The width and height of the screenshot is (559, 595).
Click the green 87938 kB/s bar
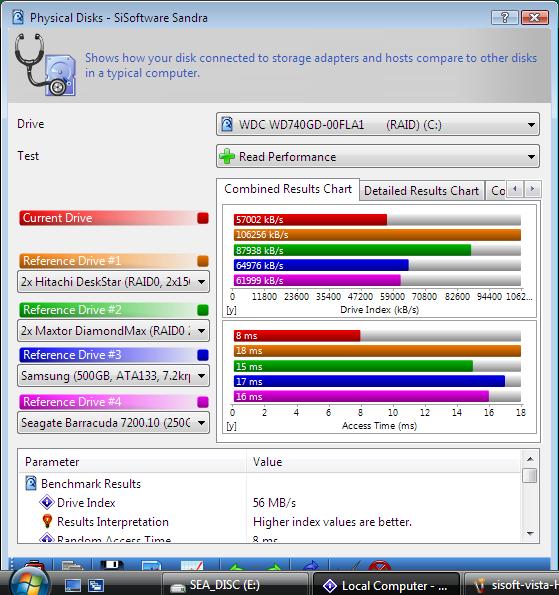point(352,250)
